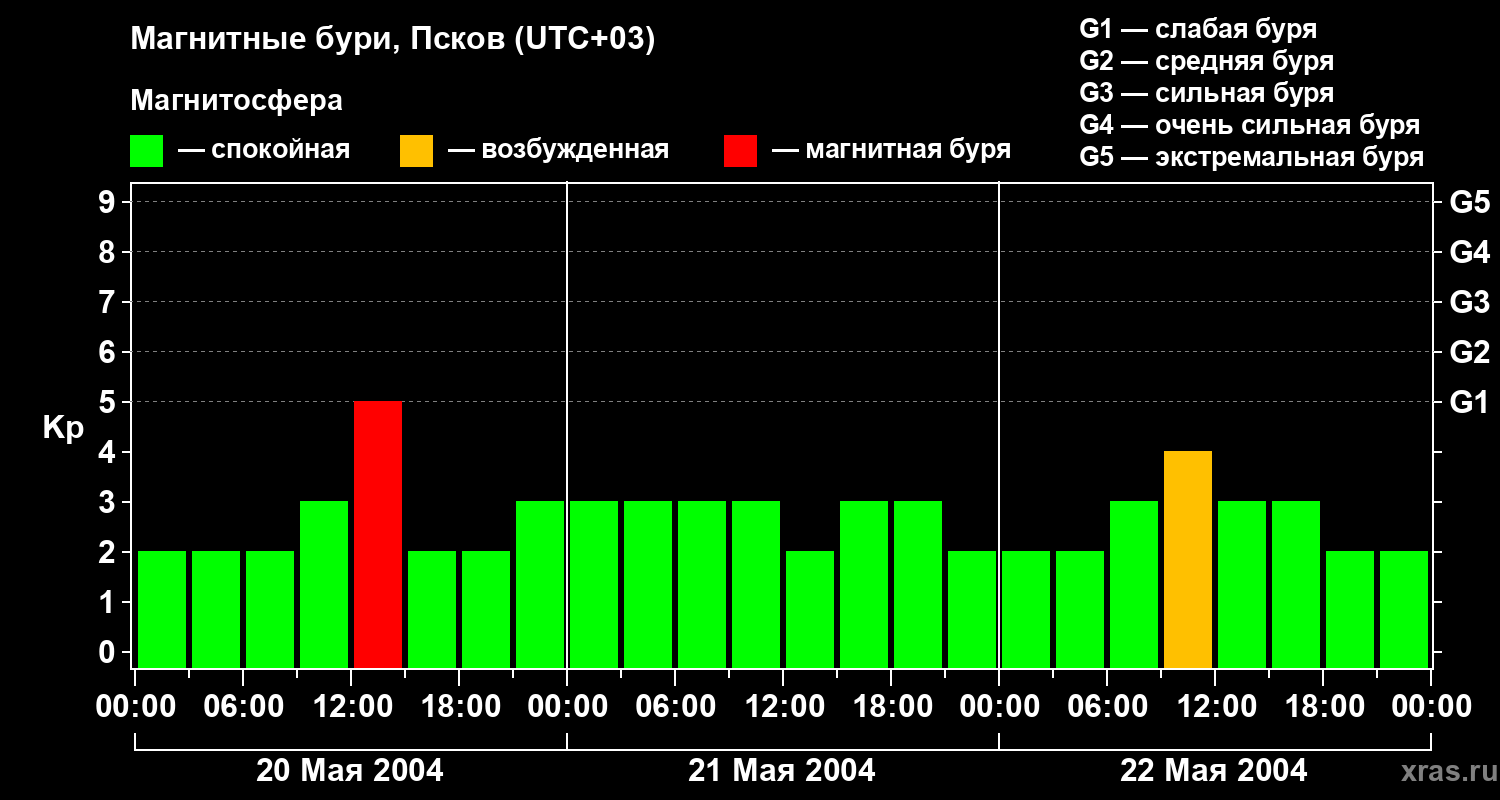Click the '12:00' time label above 22 Мая
Screen dimensions: 1500x800
click(1215, 707)
